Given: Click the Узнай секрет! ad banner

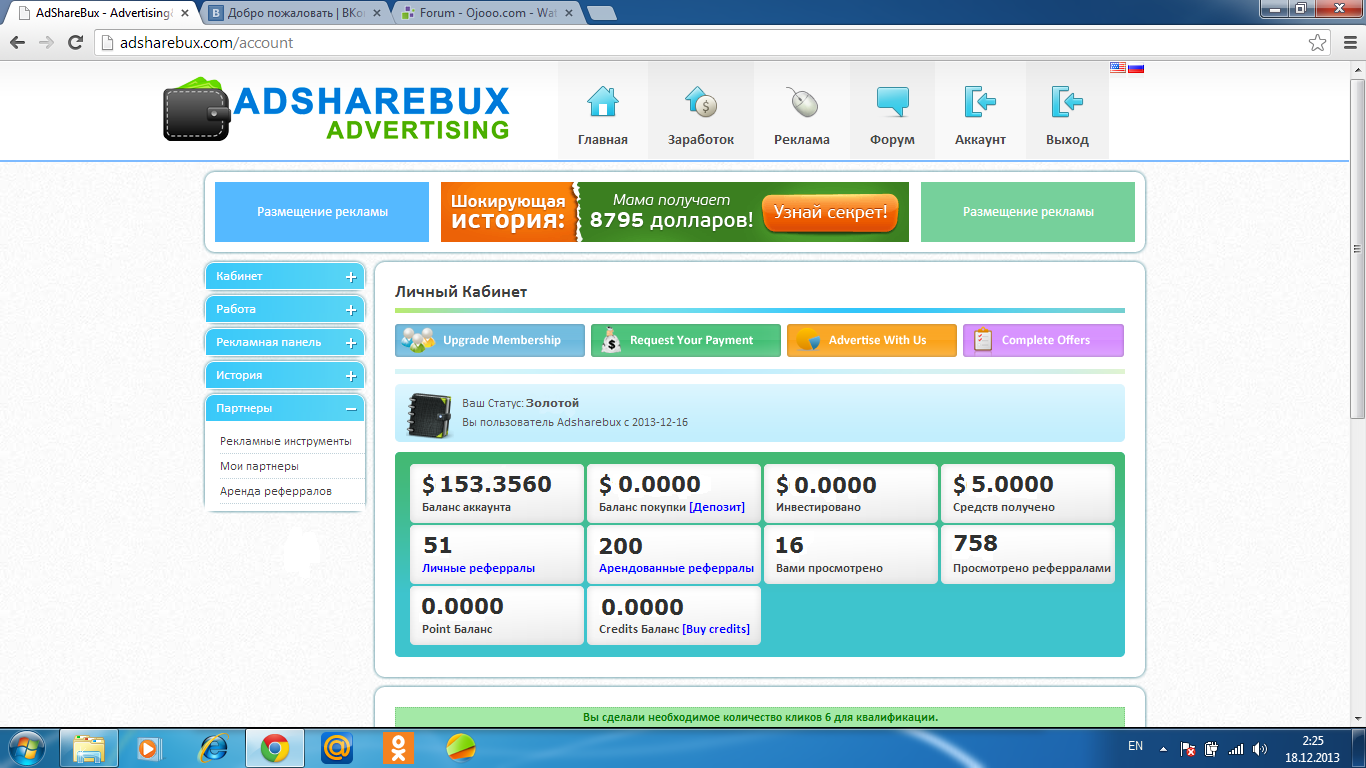Looking at the screenshot, I should (830, 212).
